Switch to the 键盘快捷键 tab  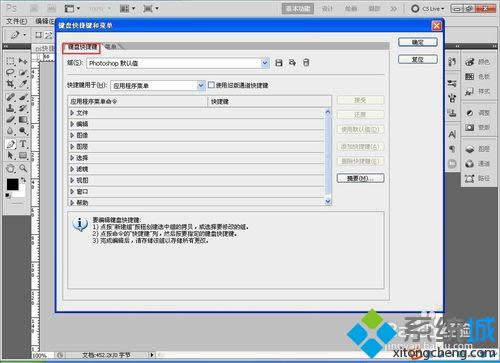(x=82, y=47)
